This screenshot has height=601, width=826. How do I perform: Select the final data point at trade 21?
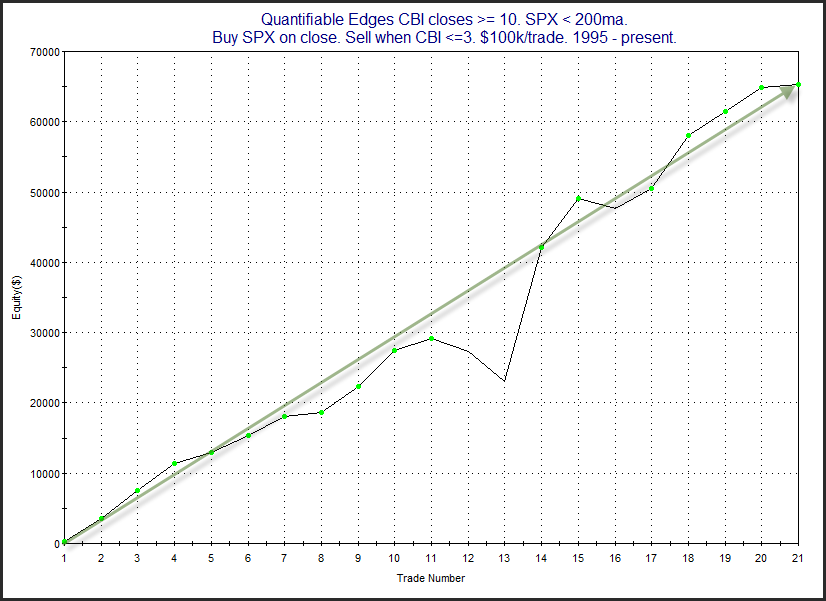pyautogui.click(x=798, y=84)
